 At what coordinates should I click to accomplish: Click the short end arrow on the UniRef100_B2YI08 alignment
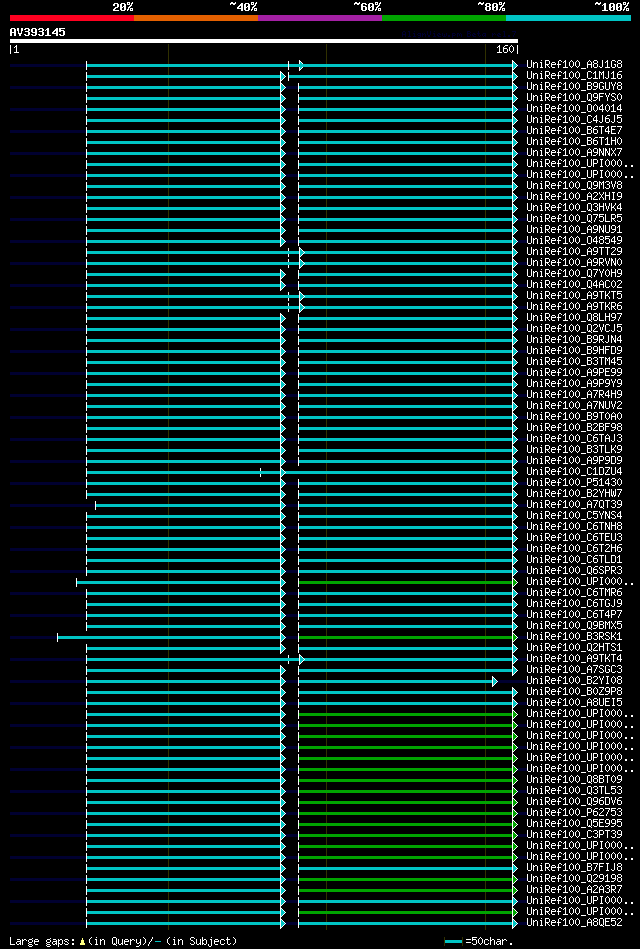click(495, 681)
